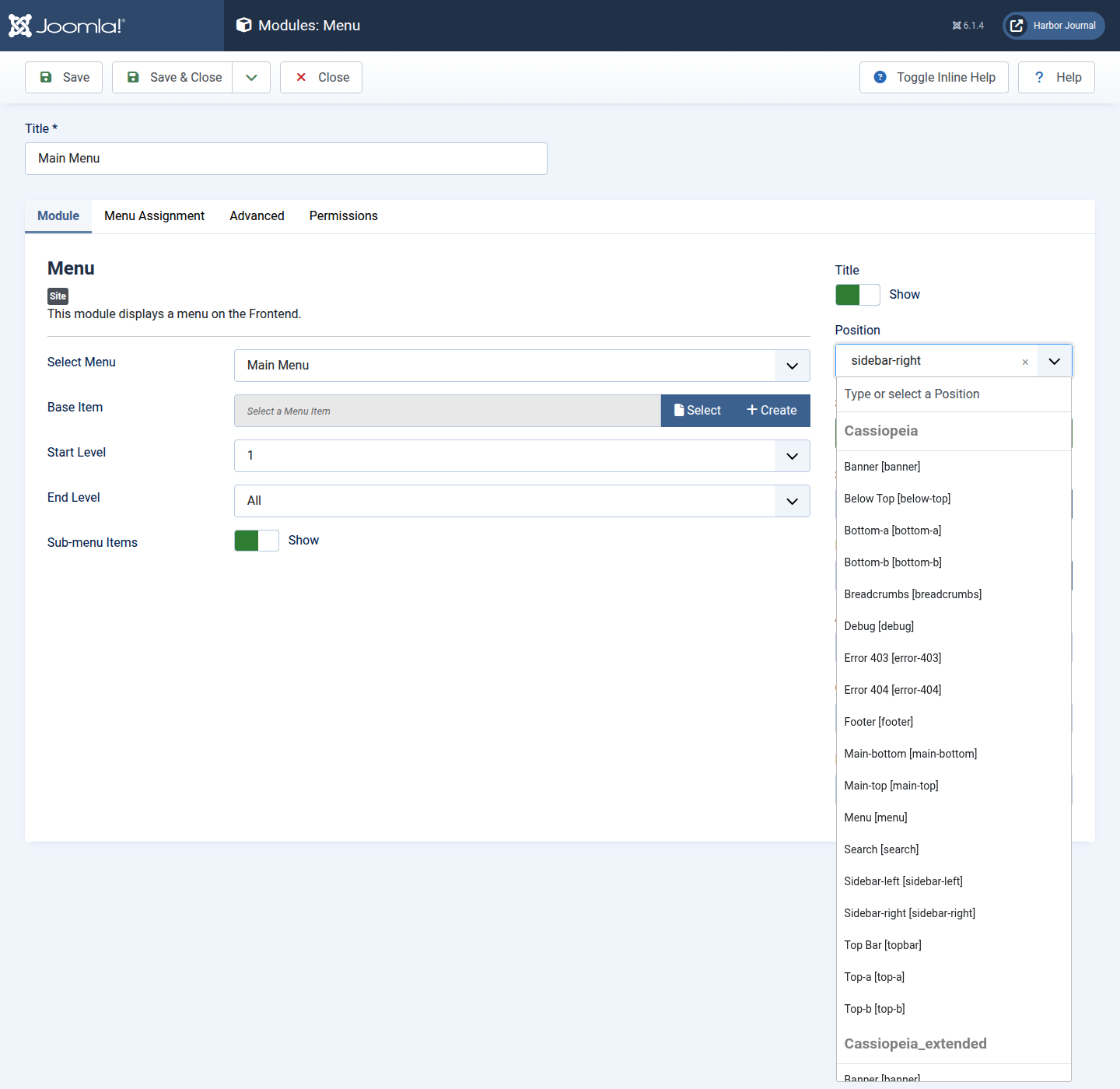Click the Select menu item button
This screenshot has height=1089, width=1120.
[x=698, y=411]
